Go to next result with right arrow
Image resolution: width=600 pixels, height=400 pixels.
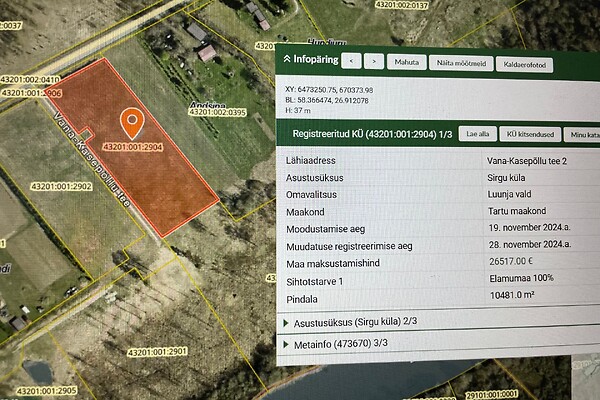pos(373,61)
